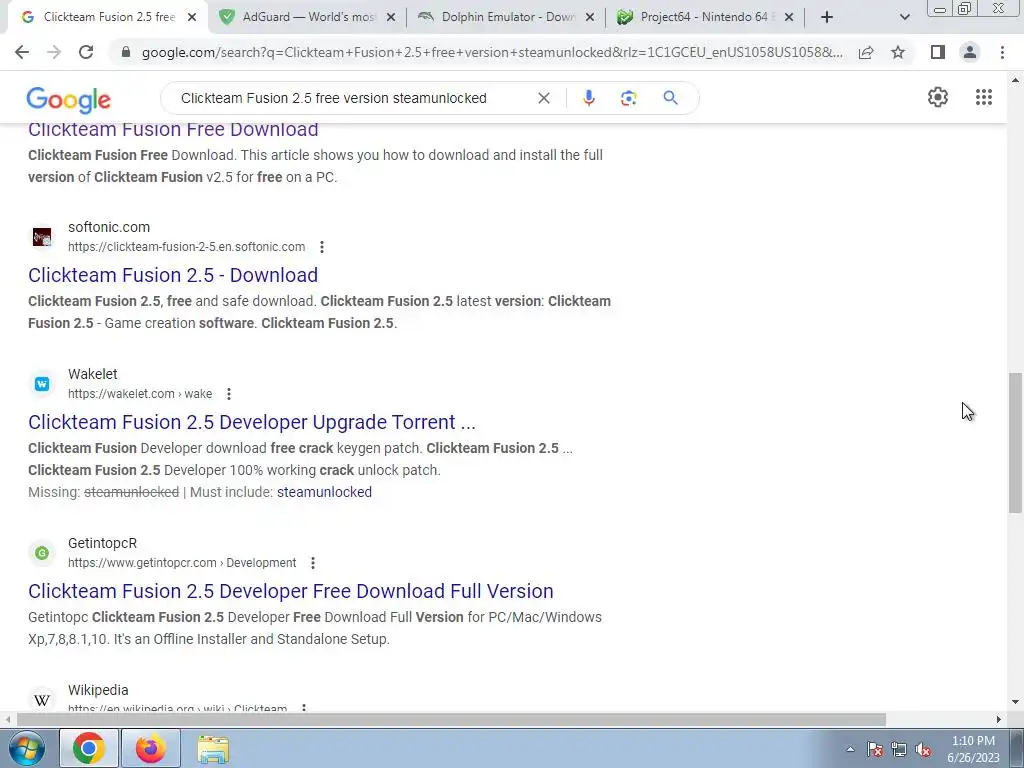Click the Show desktop button
The image size is (1024, 768).
(x=1017, y=748)
